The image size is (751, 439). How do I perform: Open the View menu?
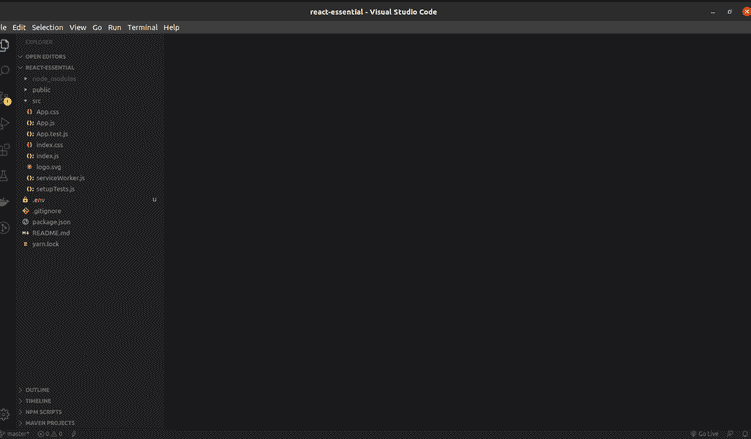coord(78,27)
